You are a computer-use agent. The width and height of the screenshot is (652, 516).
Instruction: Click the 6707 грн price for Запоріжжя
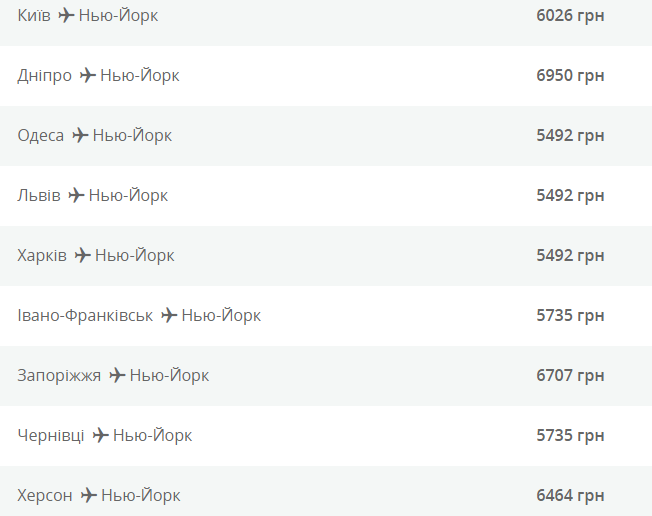click(x=570, y=376)
